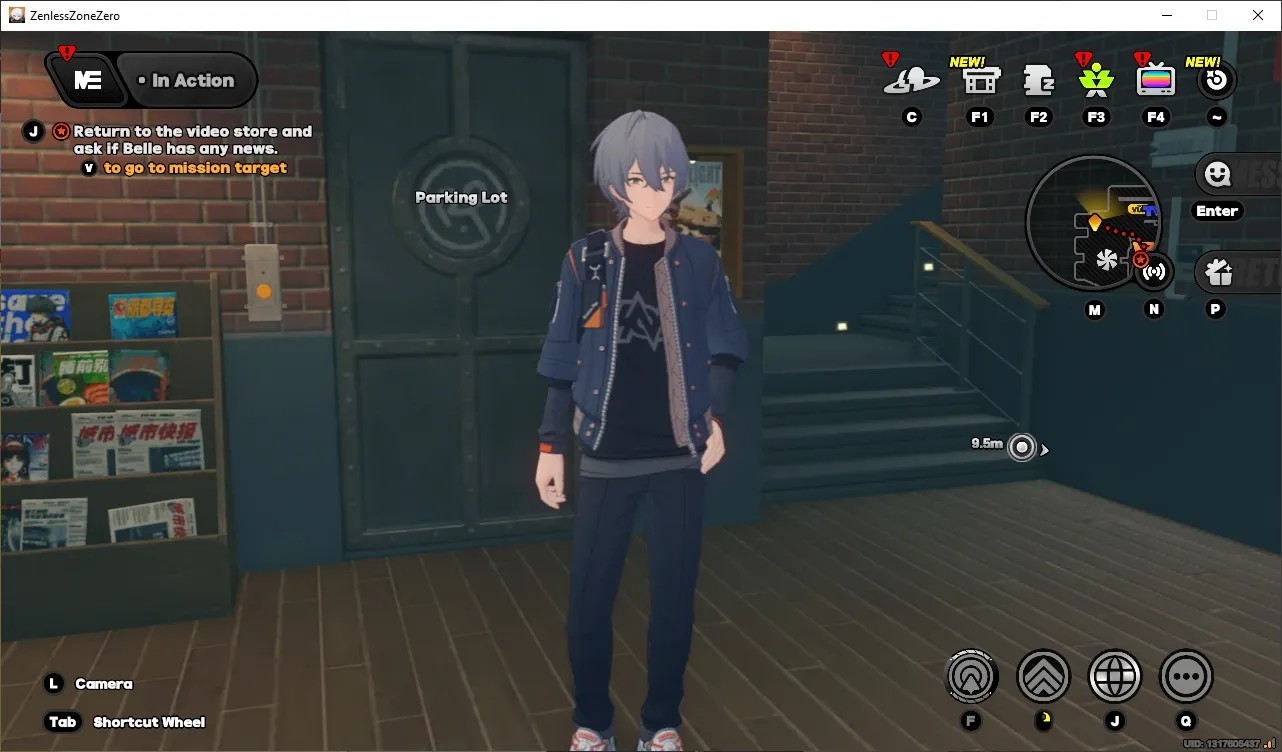Open the rainbow TV icon above F4

(x=1156, y=80)
